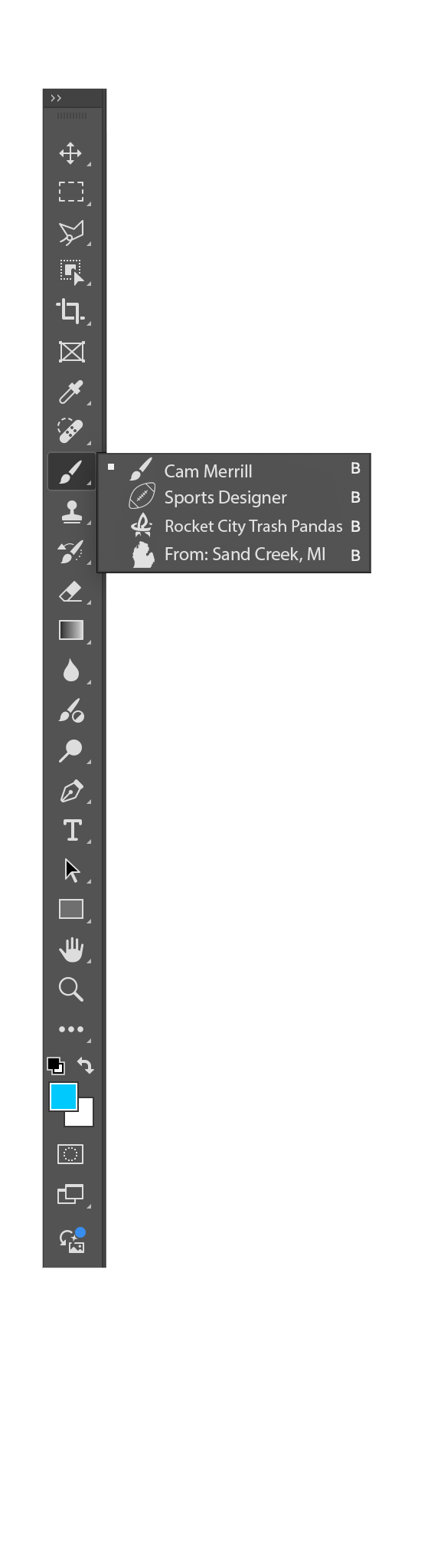The image size is (444, 1568).
Task: Expand the toolbar with double-arrow
Action: coord(55,98)
